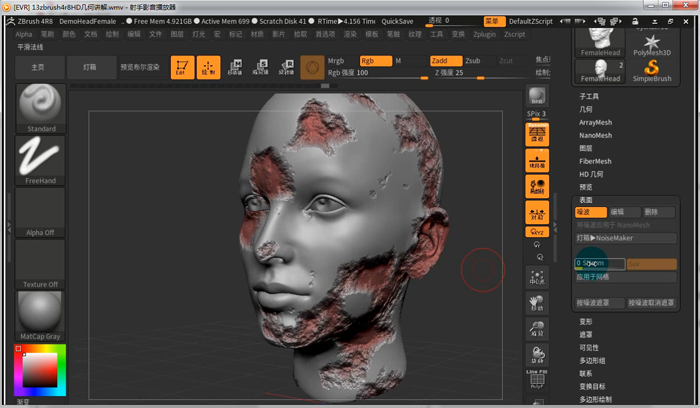The image size is (700, 408).
Task: Expand the NanoMesh section
Action: tap(596, 135)
